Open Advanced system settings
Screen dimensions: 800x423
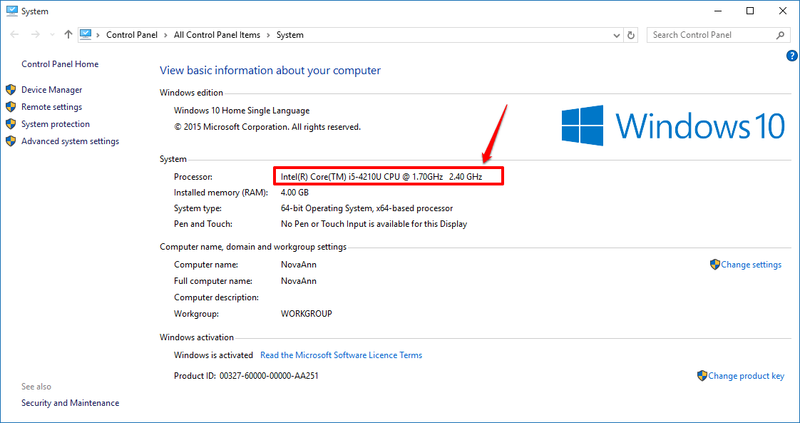point(70,141)
